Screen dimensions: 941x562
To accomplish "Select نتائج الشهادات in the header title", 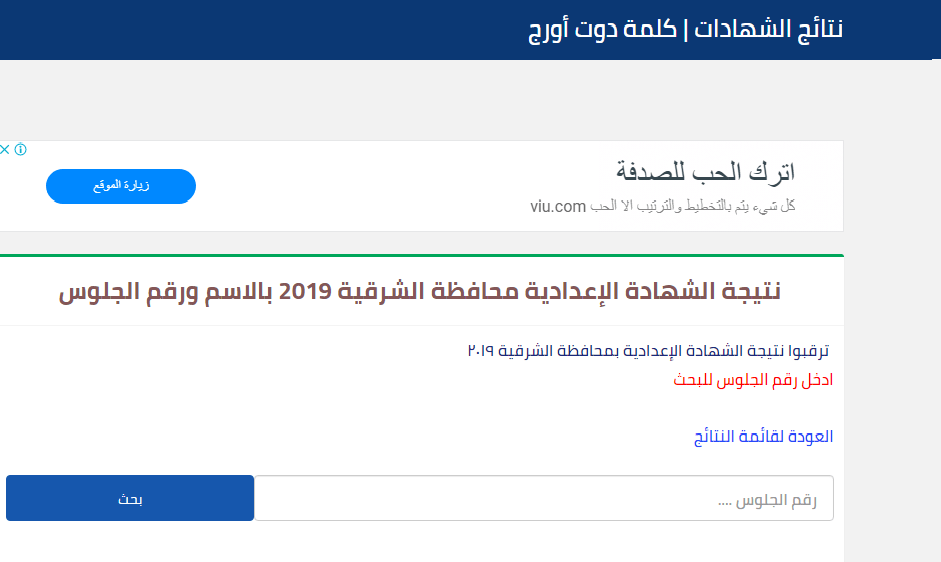I will [x=768, y=29].
